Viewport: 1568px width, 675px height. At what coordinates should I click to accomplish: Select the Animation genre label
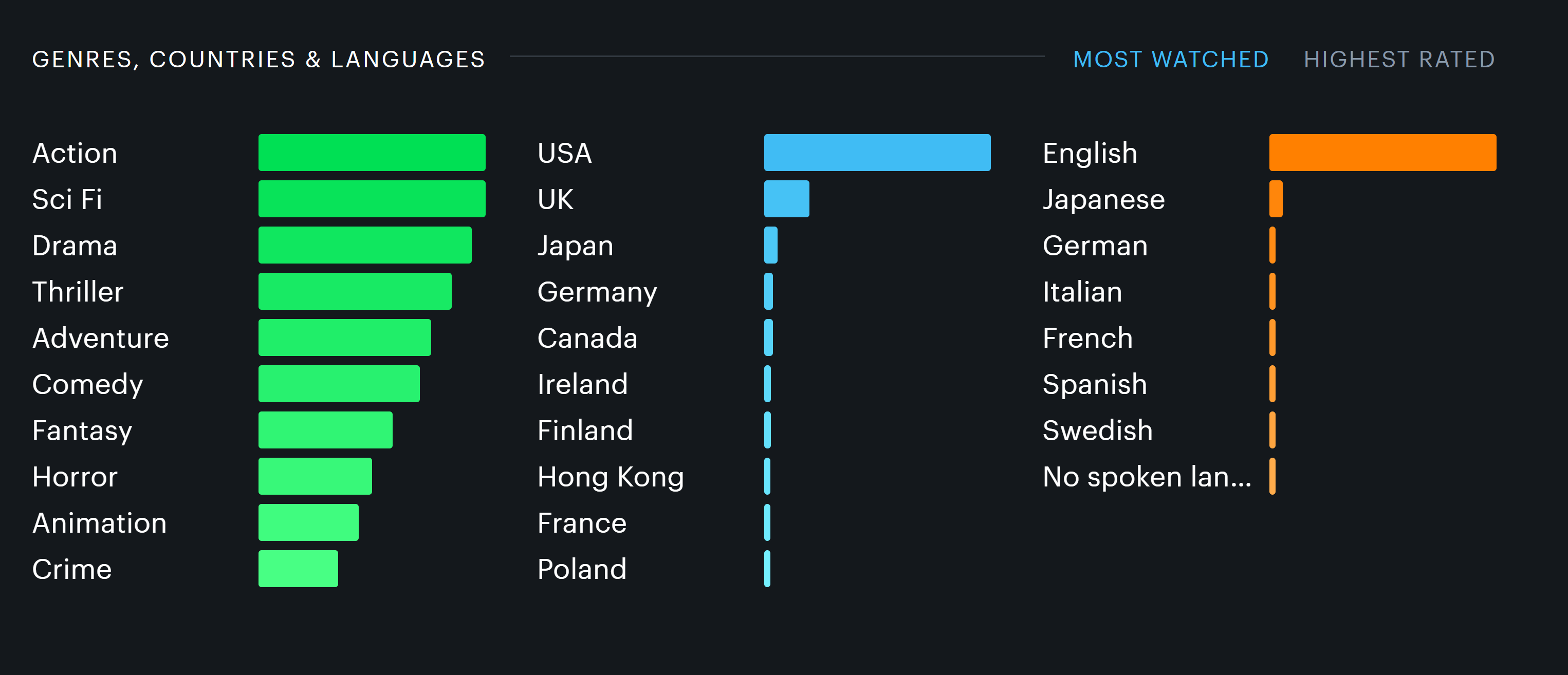point(99,523)
